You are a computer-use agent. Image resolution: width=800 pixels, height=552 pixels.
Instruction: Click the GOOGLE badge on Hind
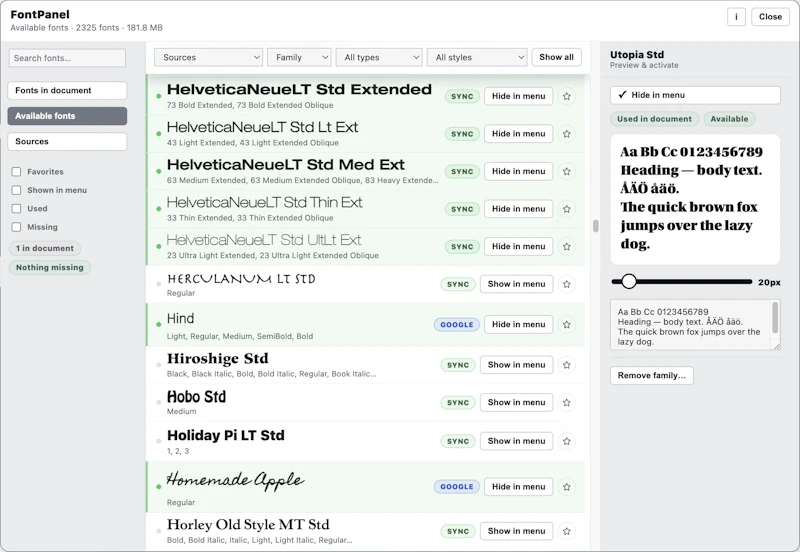tap(457, 324)
